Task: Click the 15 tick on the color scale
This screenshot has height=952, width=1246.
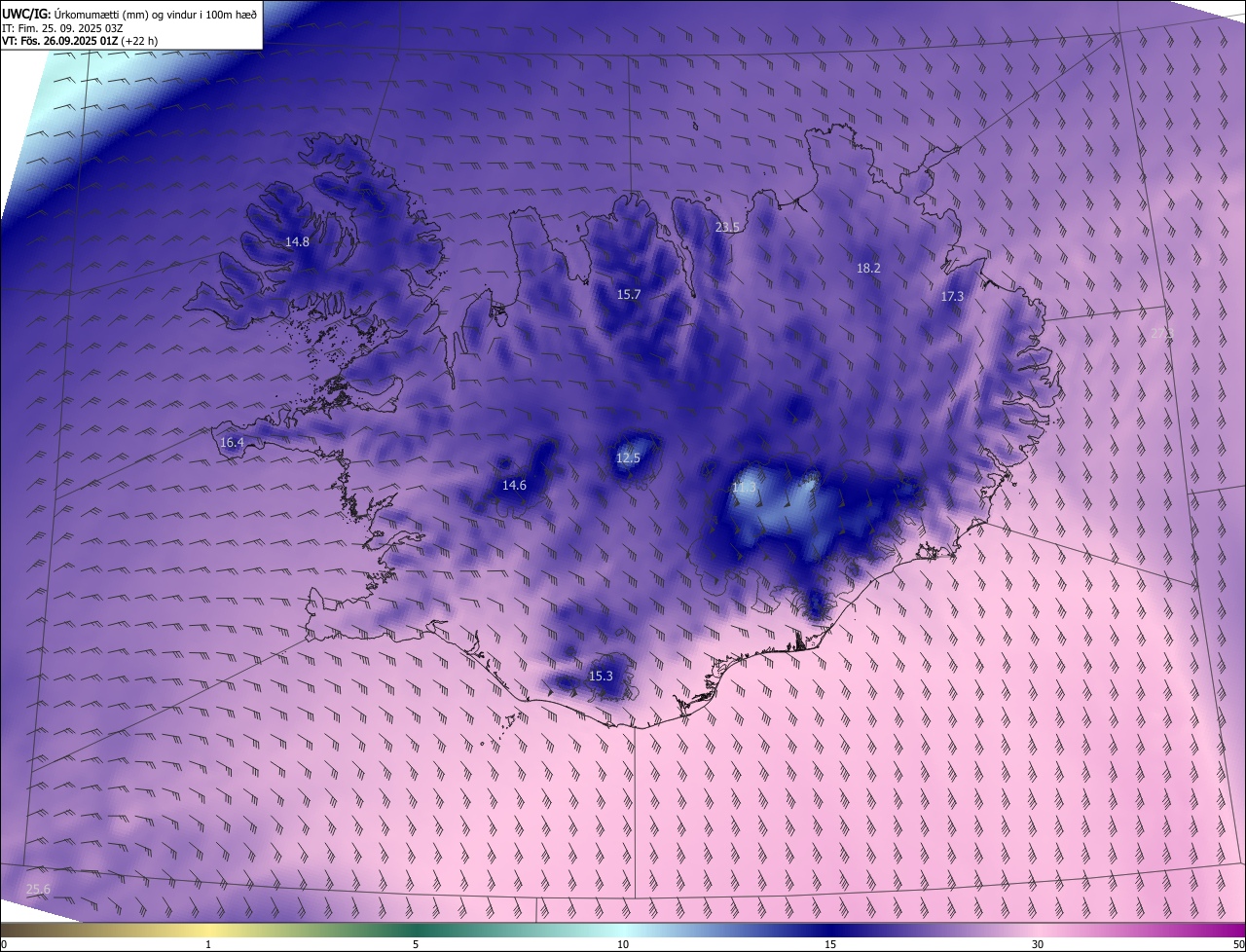Action: (x=830, y=944)
